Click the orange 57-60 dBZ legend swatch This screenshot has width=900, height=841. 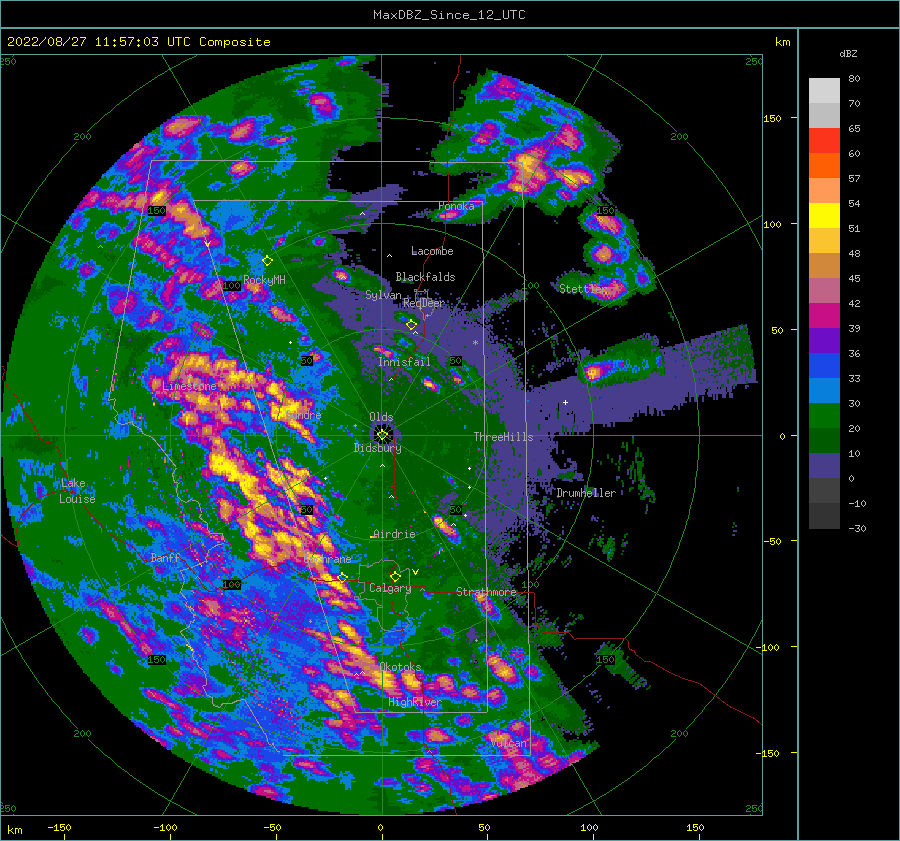click(x=824, y=166)
